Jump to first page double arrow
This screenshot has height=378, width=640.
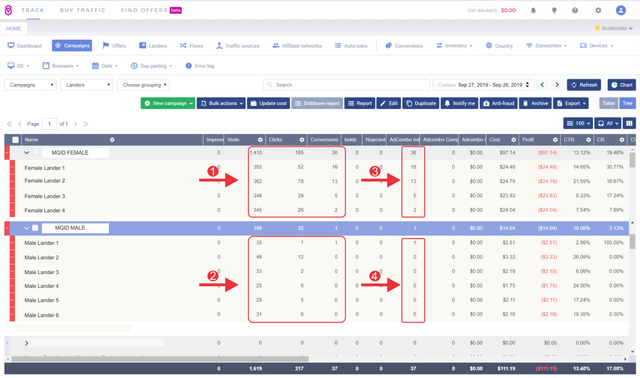pyautogui.click(x=9, y=124)
